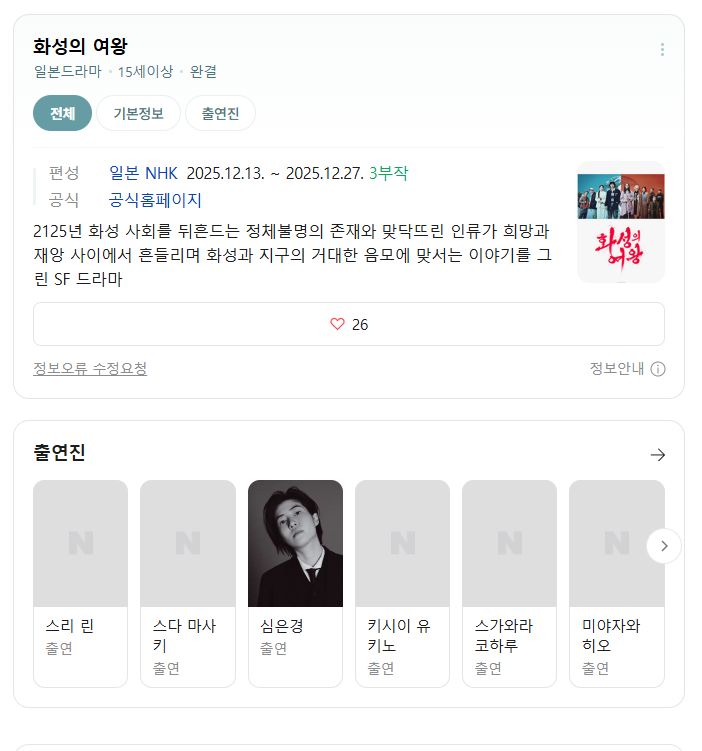Click the 화성의 여왕 title heading
Viewport: 702px width, 751px height.
[80, 46]
